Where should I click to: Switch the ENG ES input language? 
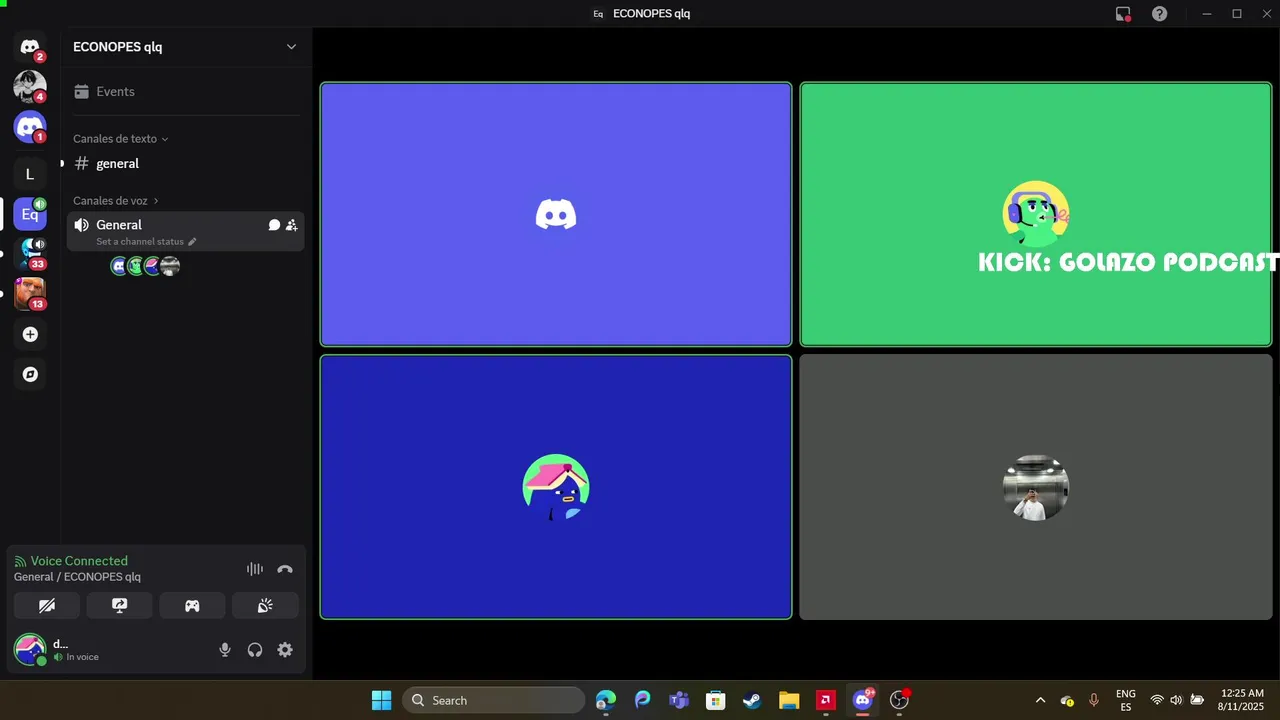[1126, 700]
